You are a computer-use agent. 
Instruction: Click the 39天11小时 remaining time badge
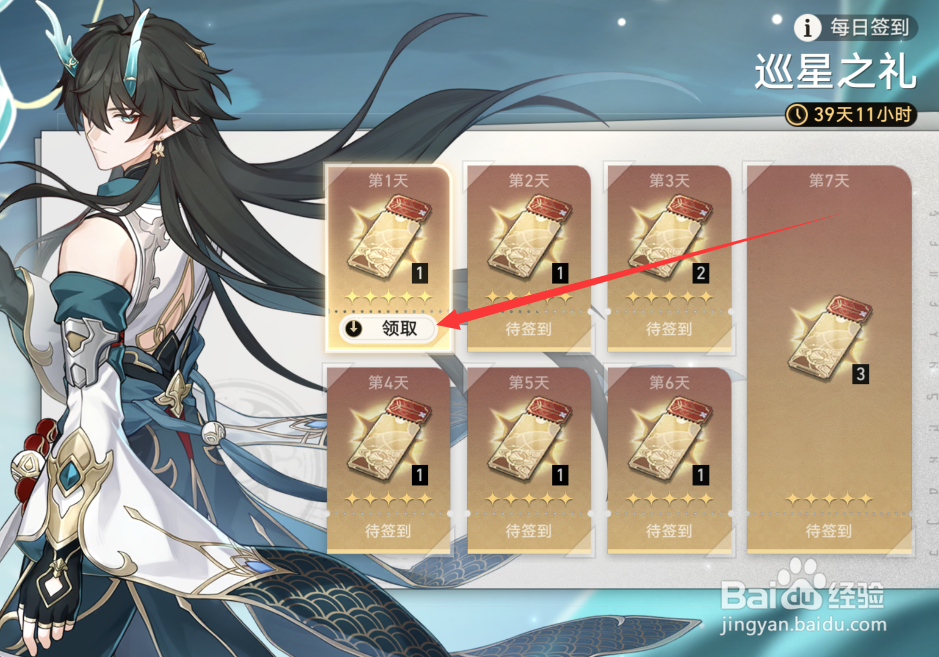[851, 114]
